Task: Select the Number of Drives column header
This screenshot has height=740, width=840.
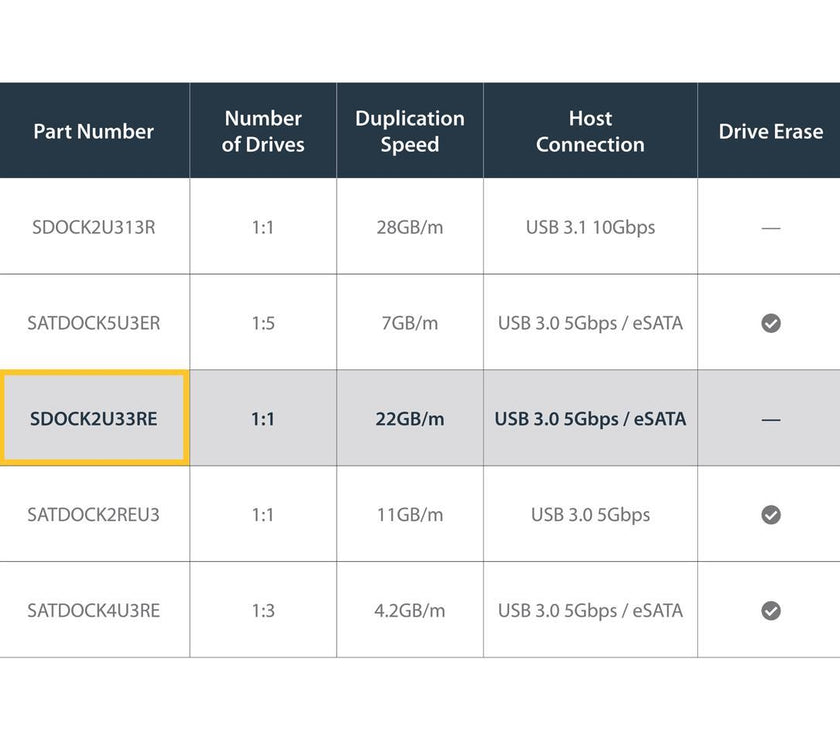Action: coord(263,131)
